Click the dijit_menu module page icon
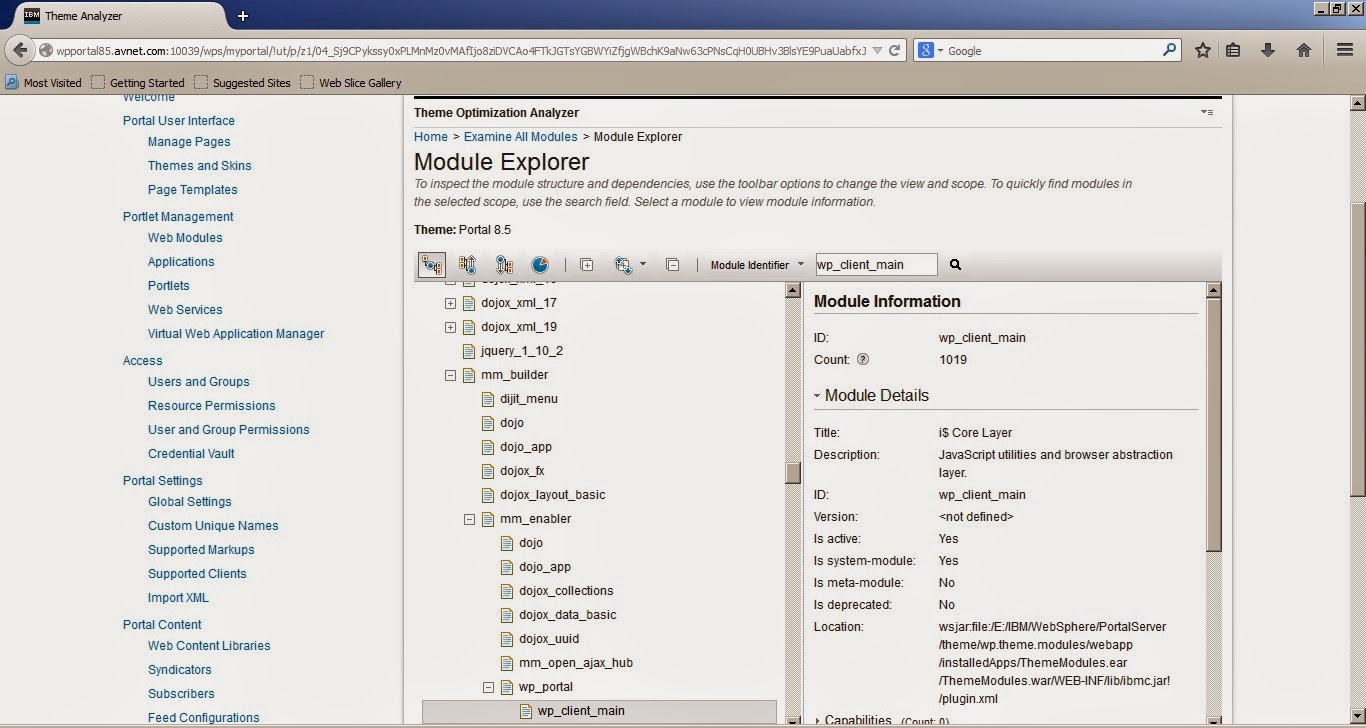 pyautogui.click(x=488, y=399)
